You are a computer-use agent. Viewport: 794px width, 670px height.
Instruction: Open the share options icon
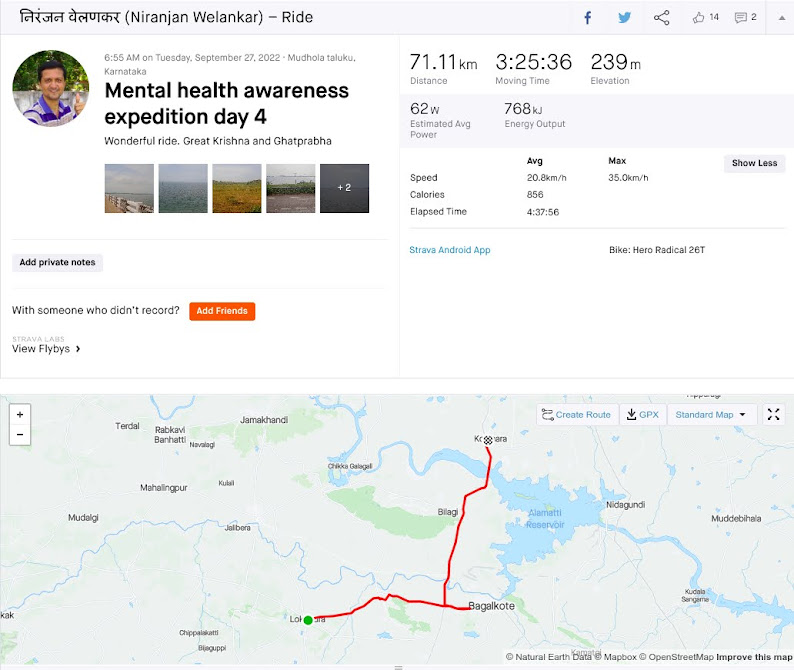point(661,17)
